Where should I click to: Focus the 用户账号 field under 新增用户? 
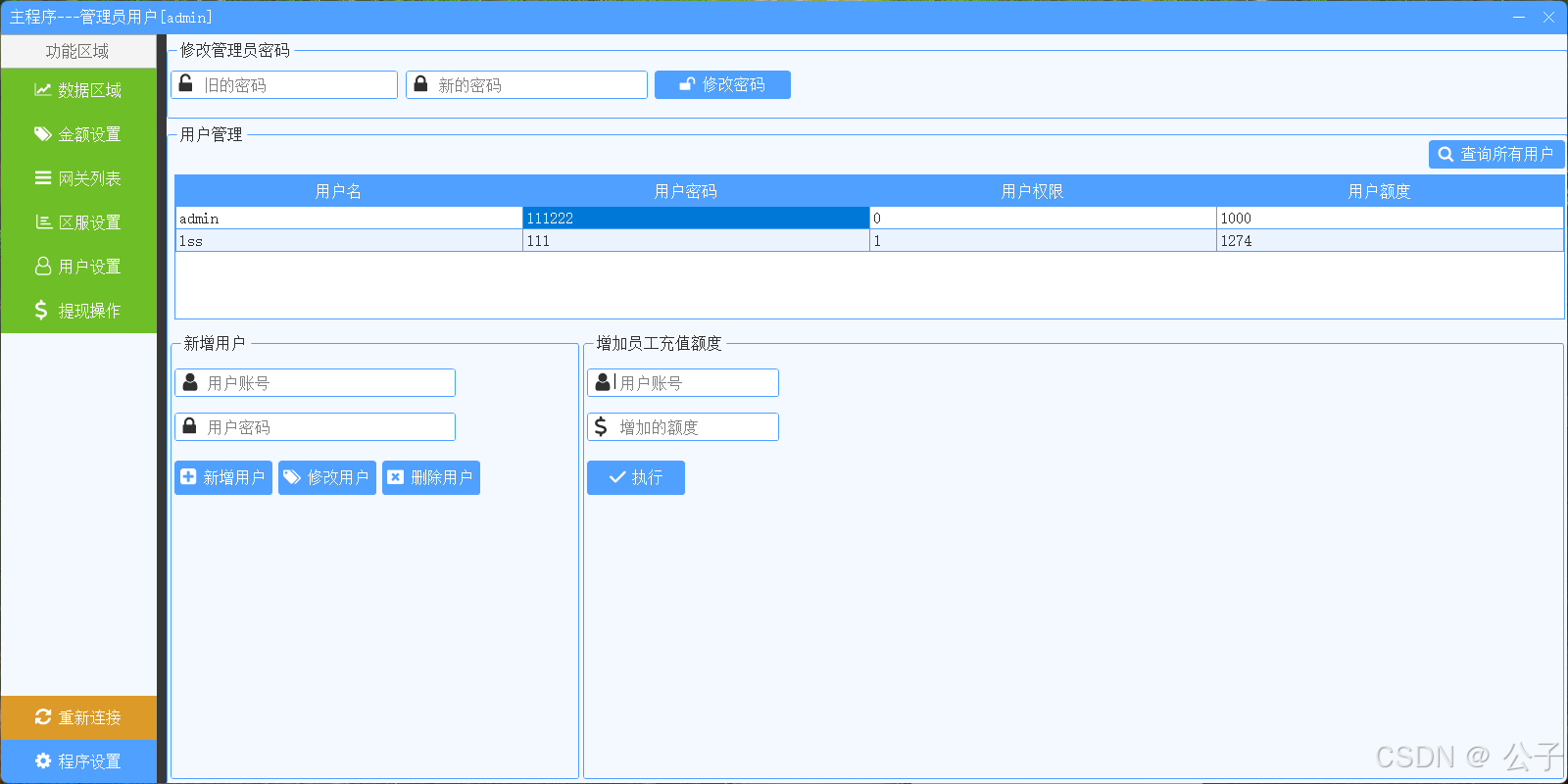(x=315, y=383)
